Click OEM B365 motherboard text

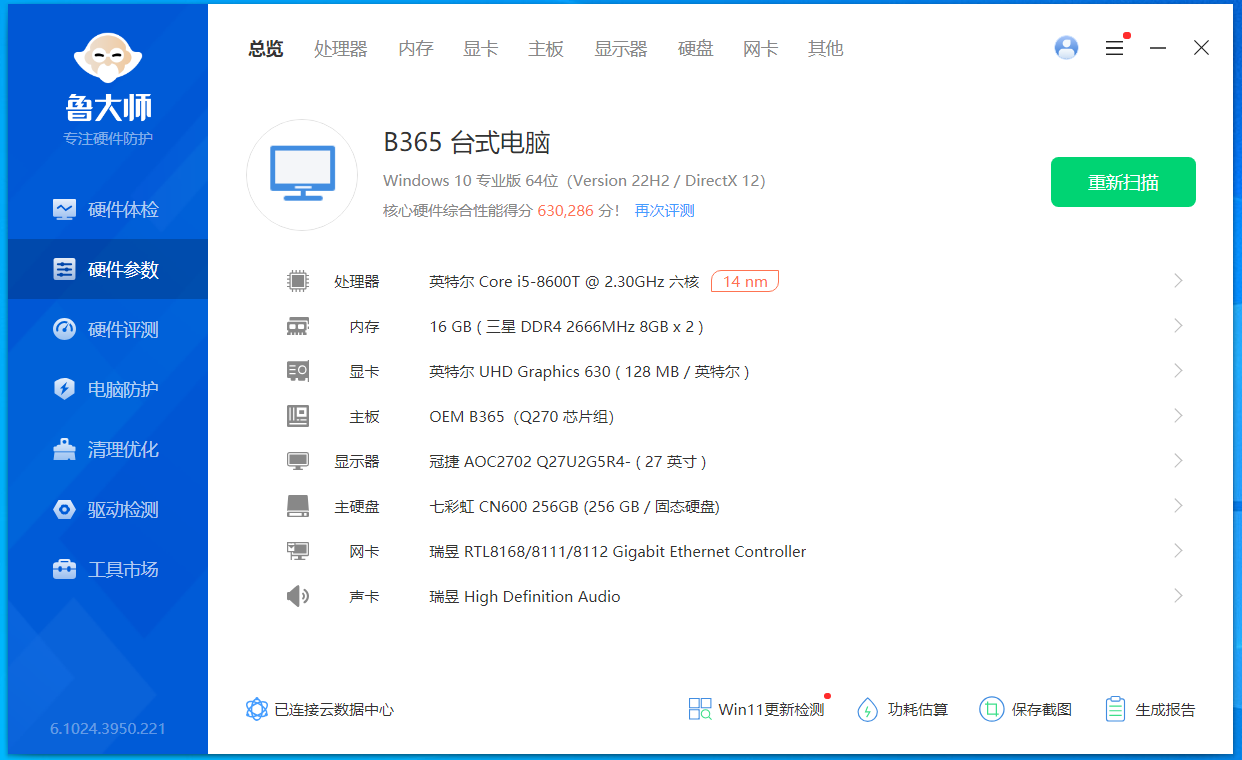click(521, 417)
